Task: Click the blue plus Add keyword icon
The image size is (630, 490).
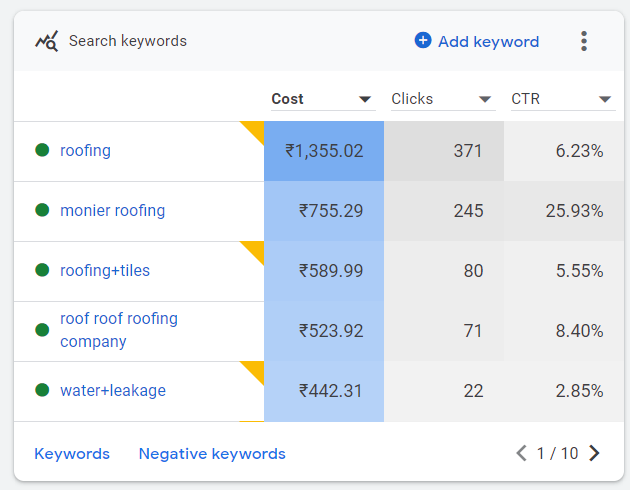Action: (x=423, y=41)
